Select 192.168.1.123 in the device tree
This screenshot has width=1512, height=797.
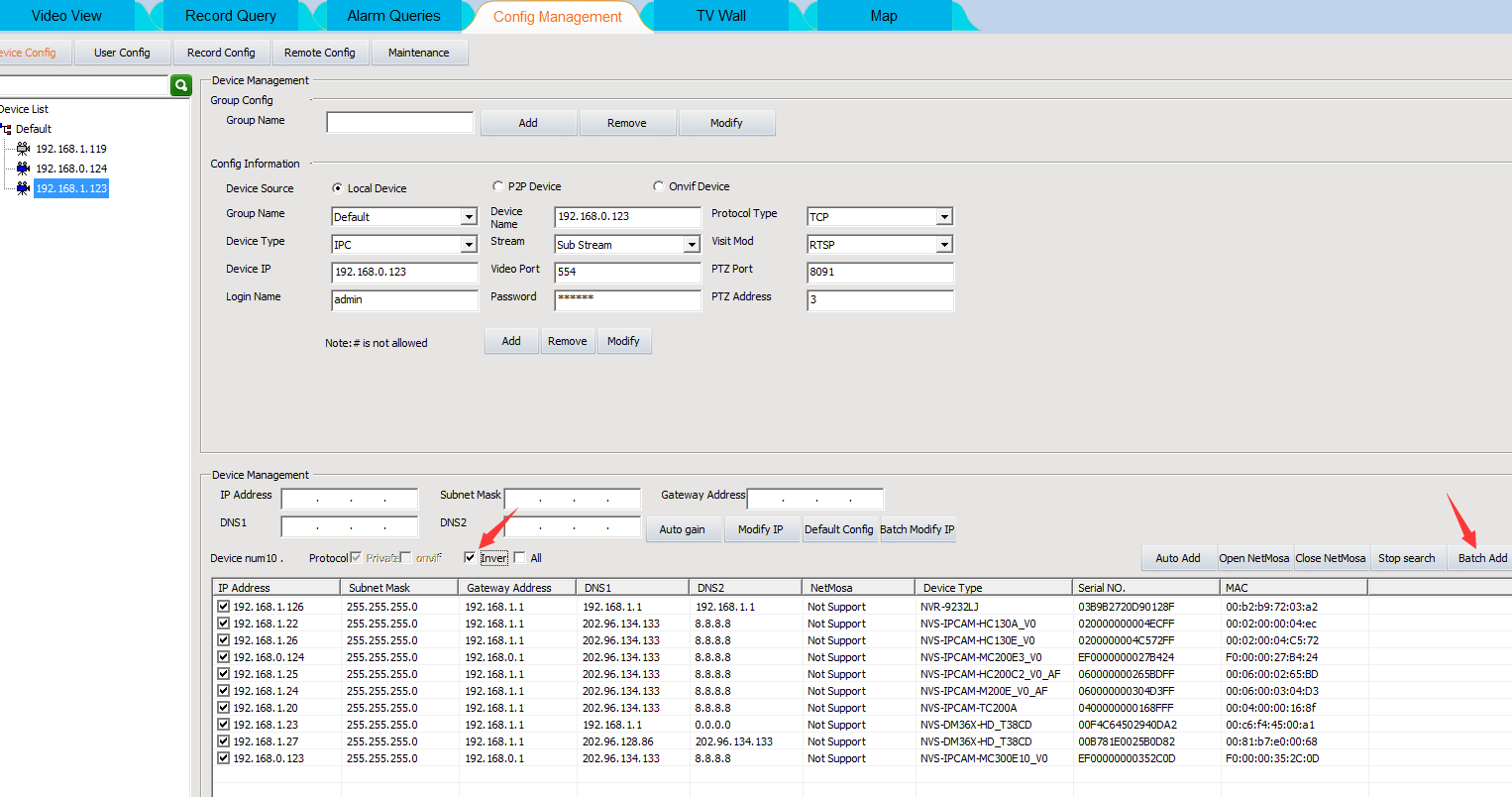point(71,188)
